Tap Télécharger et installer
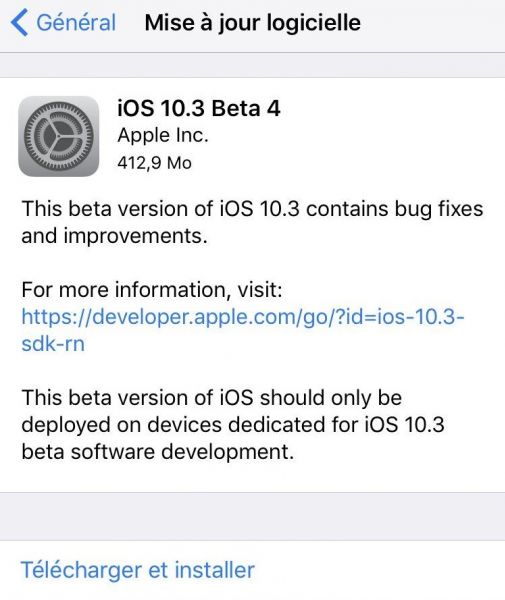 (x=137, y=570)
